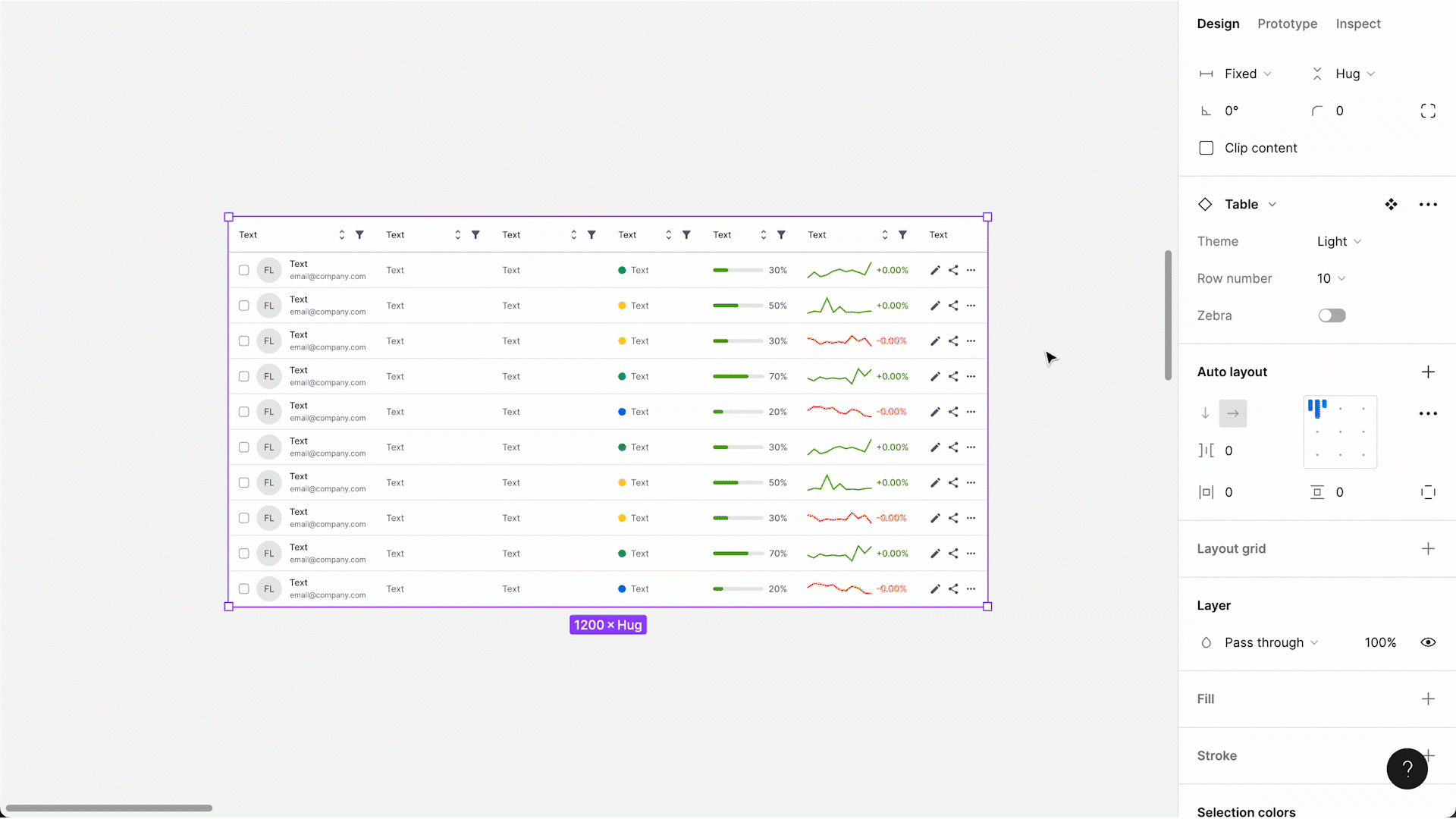Click the independent corners icon

point(1428,111)
